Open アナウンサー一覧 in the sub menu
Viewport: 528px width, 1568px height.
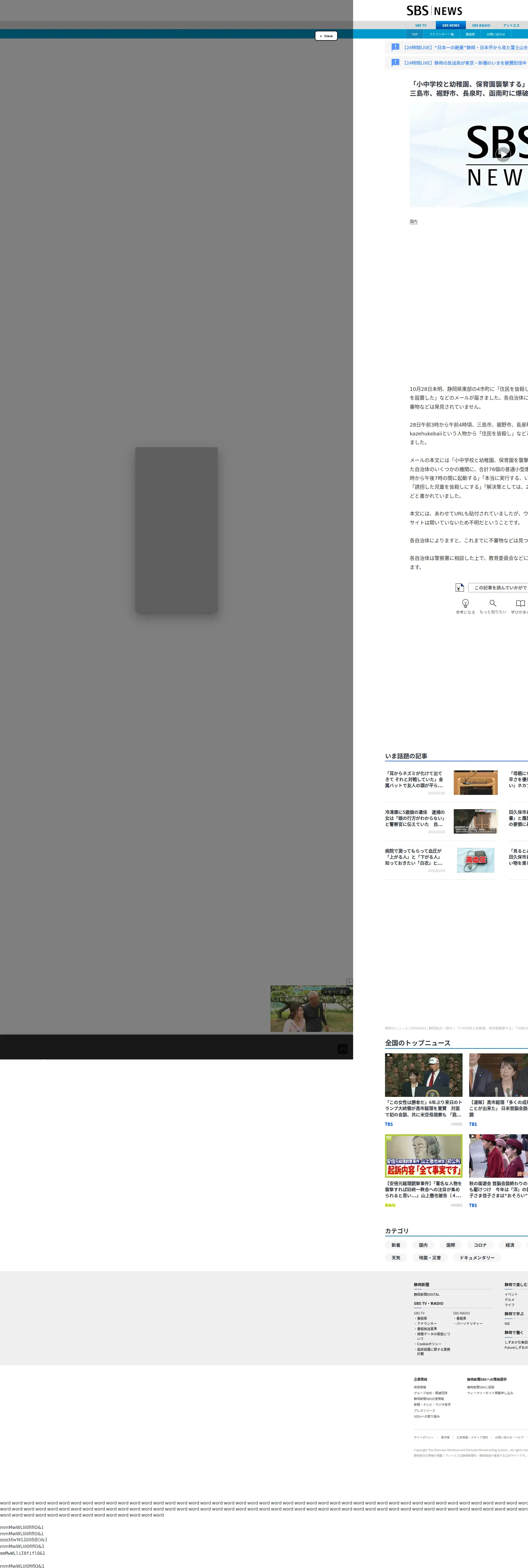(442, 34)
